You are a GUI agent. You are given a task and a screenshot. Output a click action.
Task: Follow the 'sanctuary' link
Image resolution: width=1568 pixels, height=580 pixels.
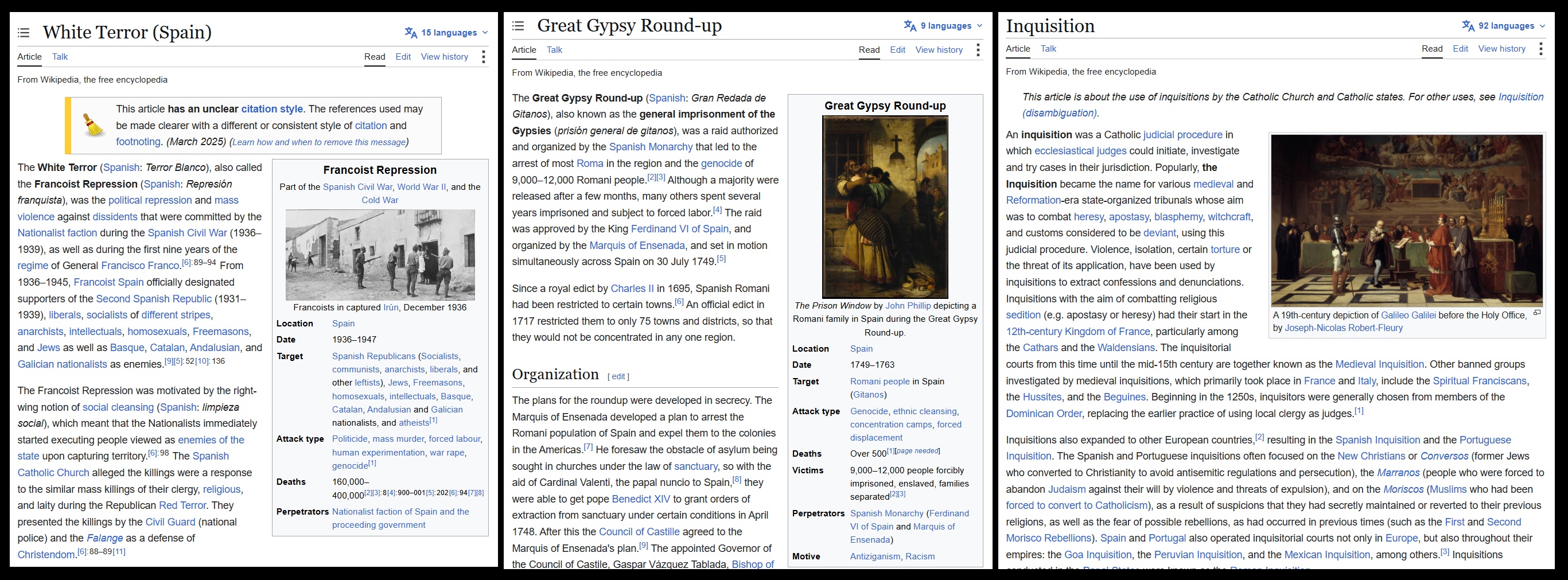(696, 466)
